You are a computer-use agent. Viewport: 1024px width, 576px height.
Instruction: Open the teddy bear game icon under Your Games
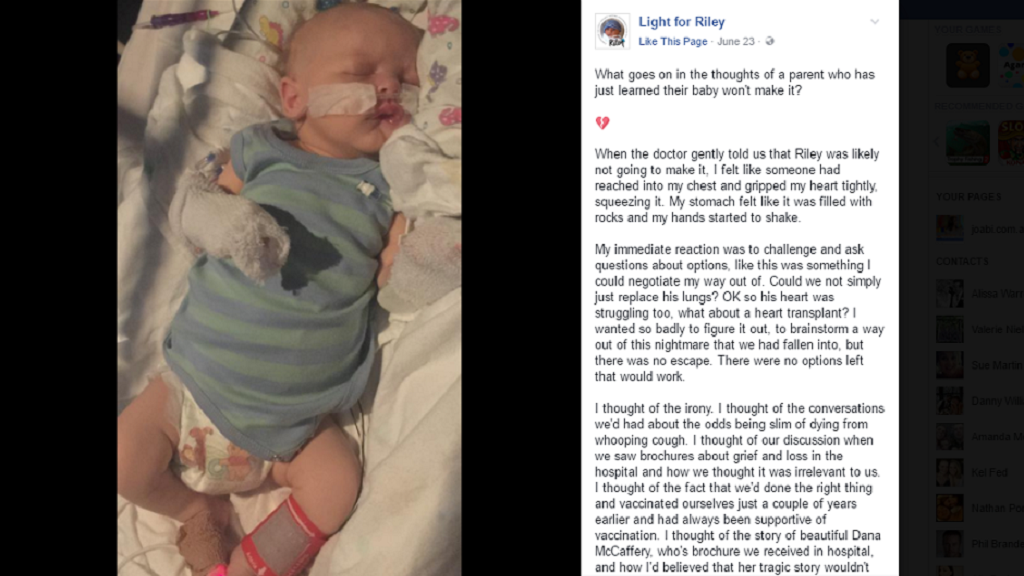click(967, 65)
